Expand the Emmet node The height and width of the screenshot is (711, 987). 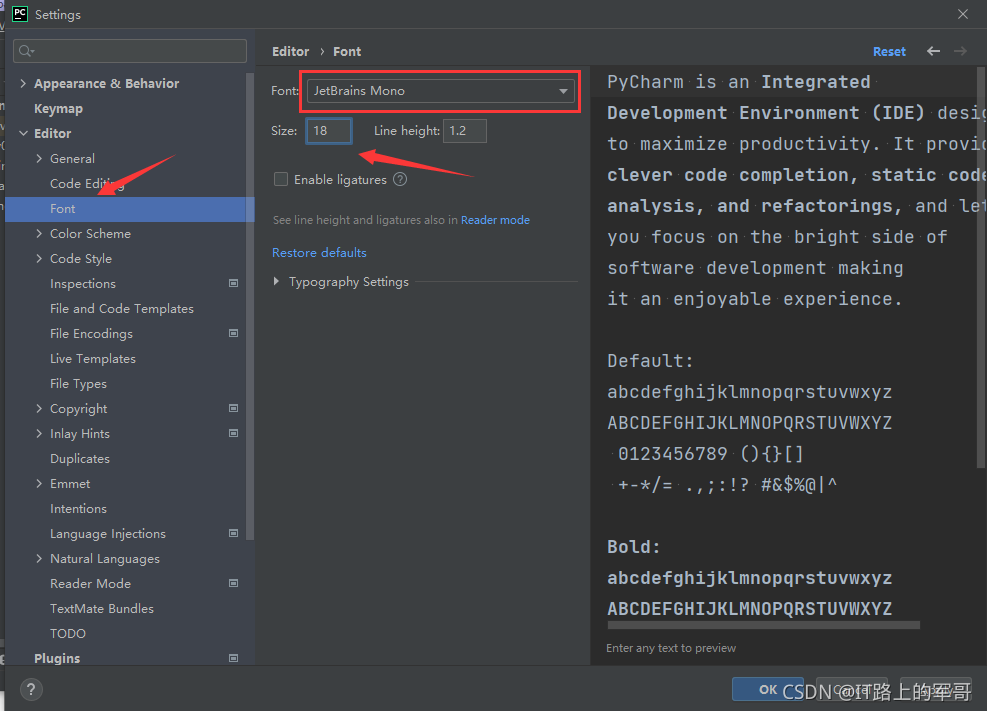point(39,483)
